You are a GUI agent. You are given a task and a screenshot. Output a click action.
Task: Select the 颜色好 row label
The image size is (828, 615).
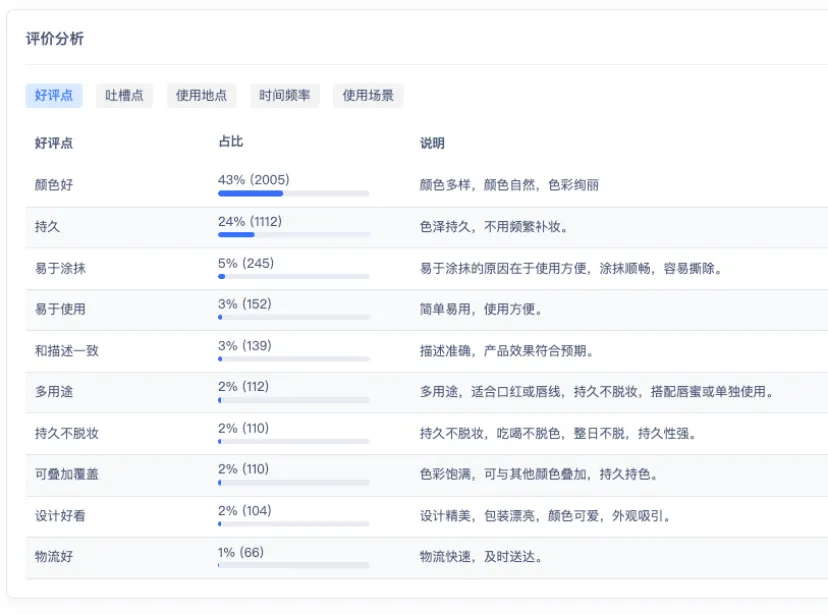54,185
